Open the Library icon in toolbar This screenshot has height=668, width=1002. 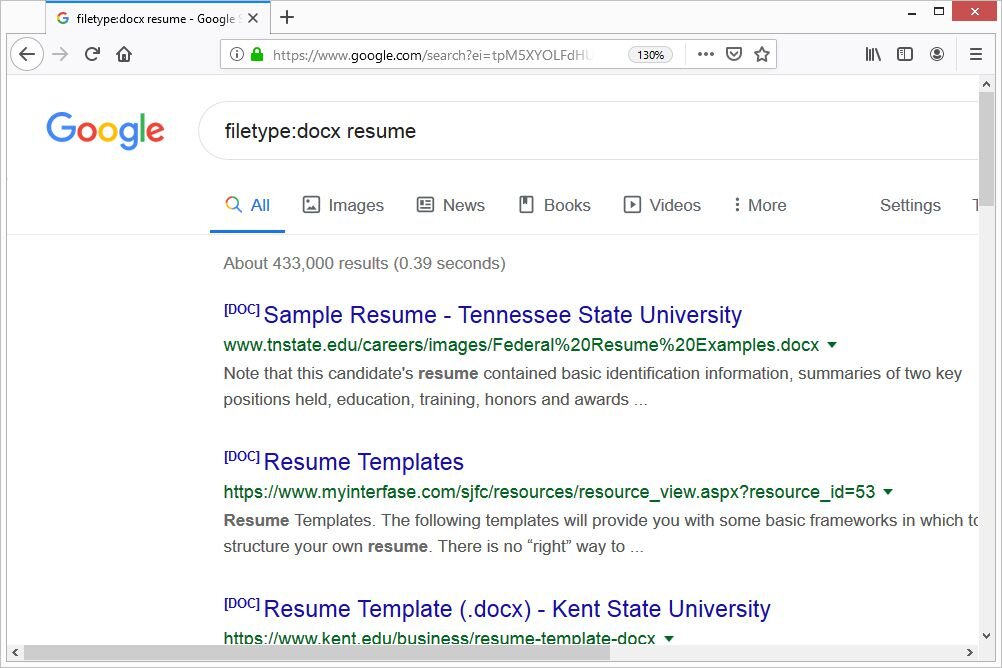tap(873, 54)
